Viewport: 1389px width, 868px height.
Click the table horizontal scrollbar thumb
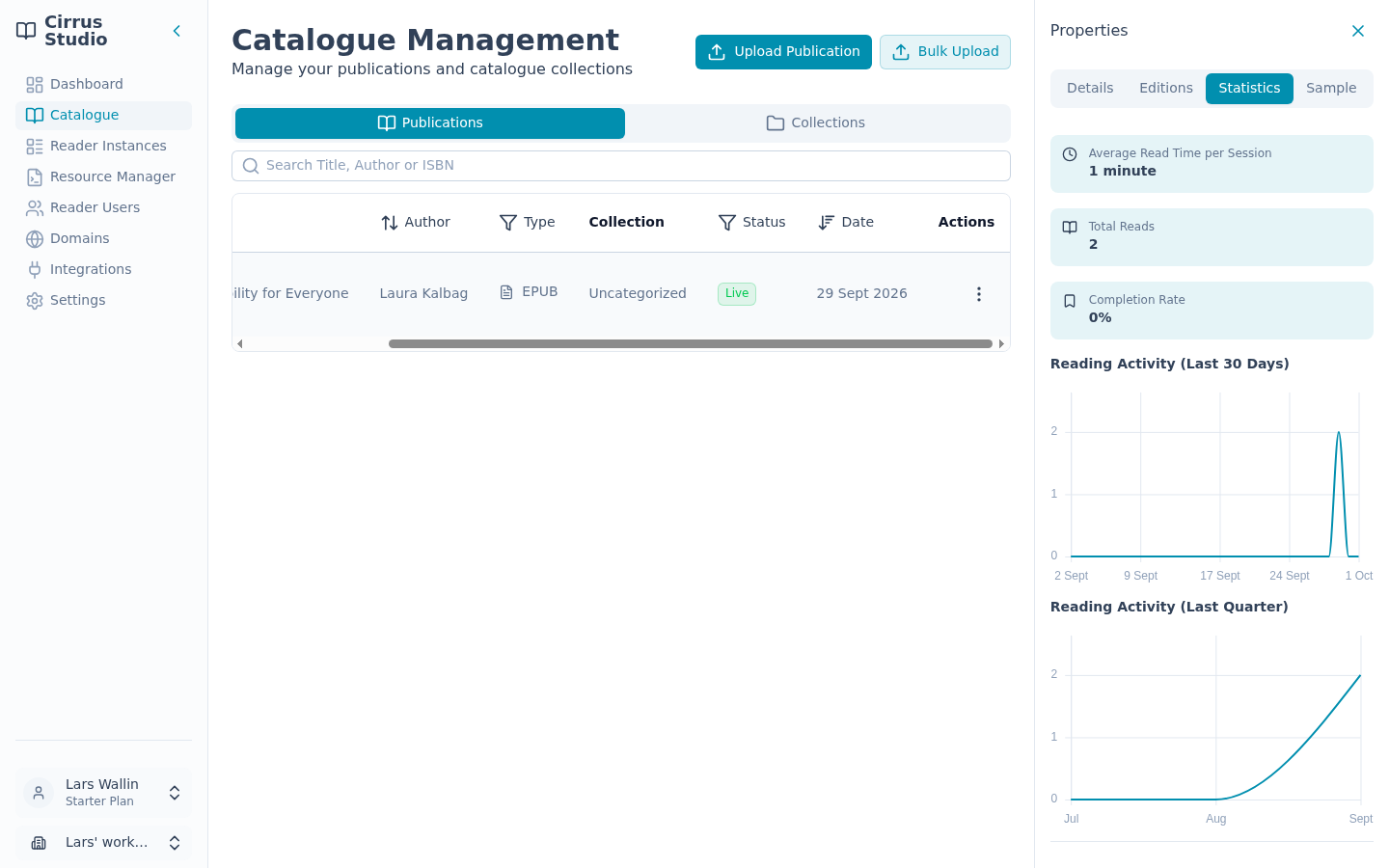691,343
